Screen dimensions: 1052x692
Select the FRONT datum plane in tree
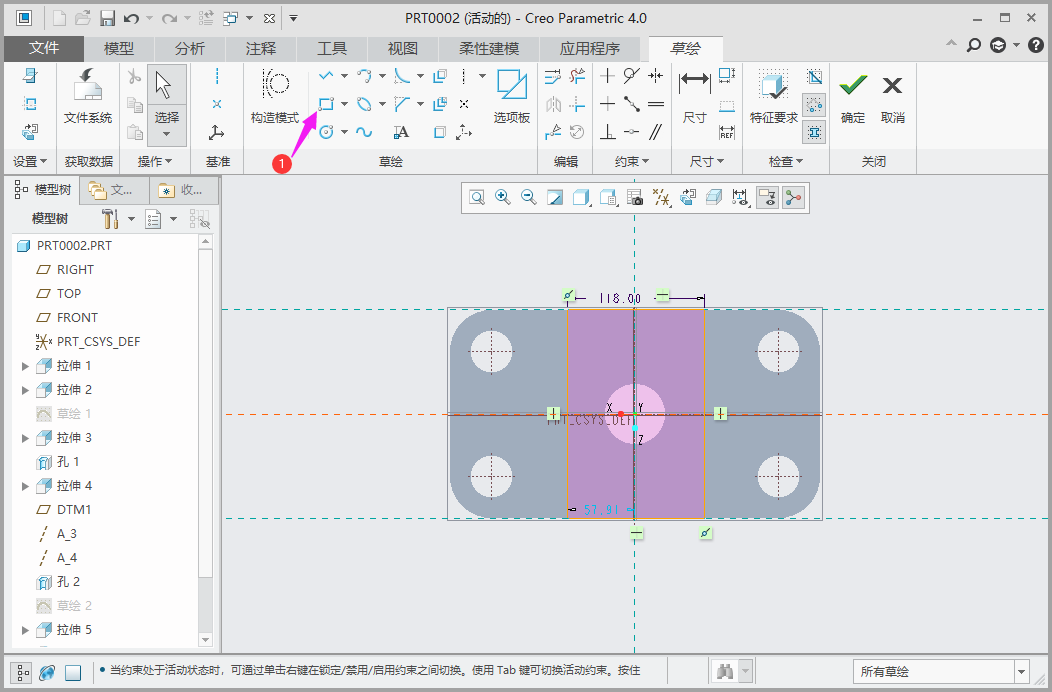pos(77,317)
